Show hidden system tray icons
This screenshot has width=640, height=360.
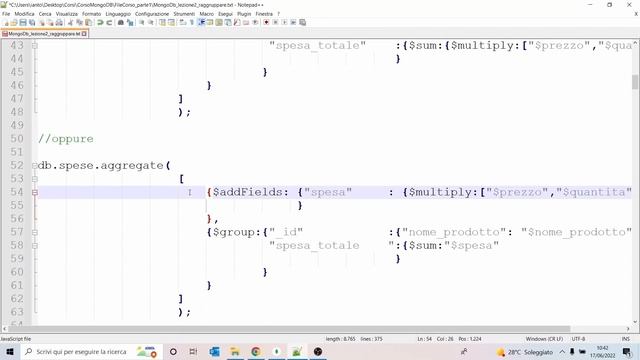tap(562, 352)
